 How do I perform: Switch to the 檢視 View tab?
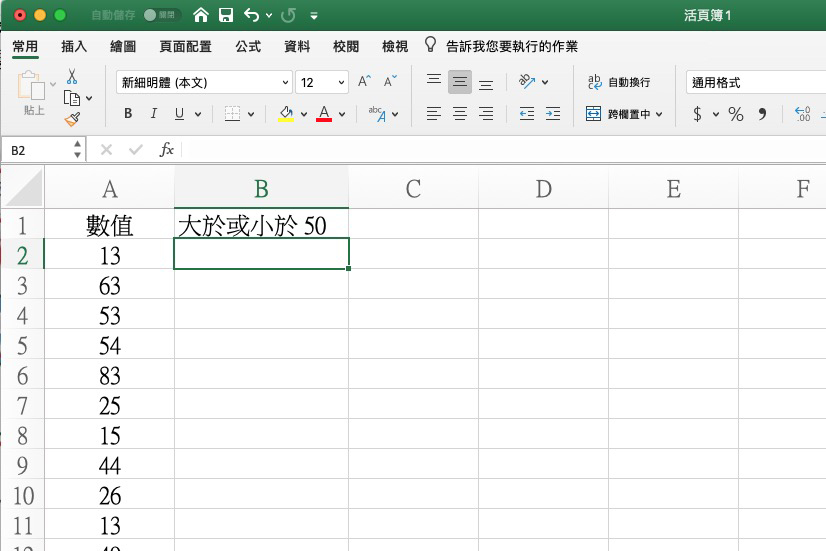(x=395, y=46)
